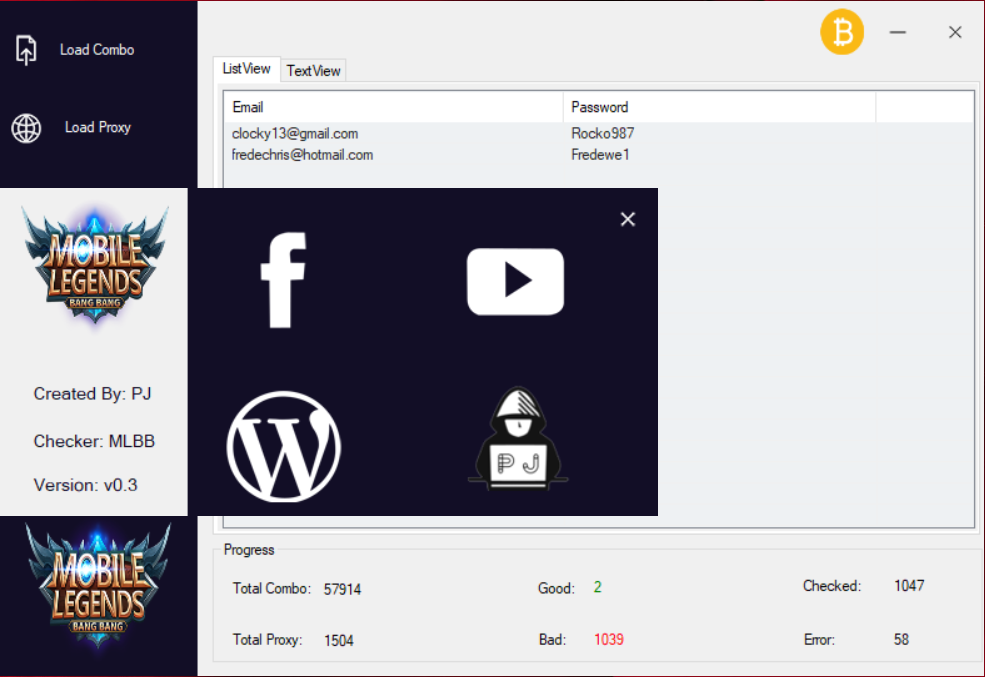Click Mobile Legends logo at sidebar bottom
The width and height of the screenshot is (985, 677).
click(97, 586)
